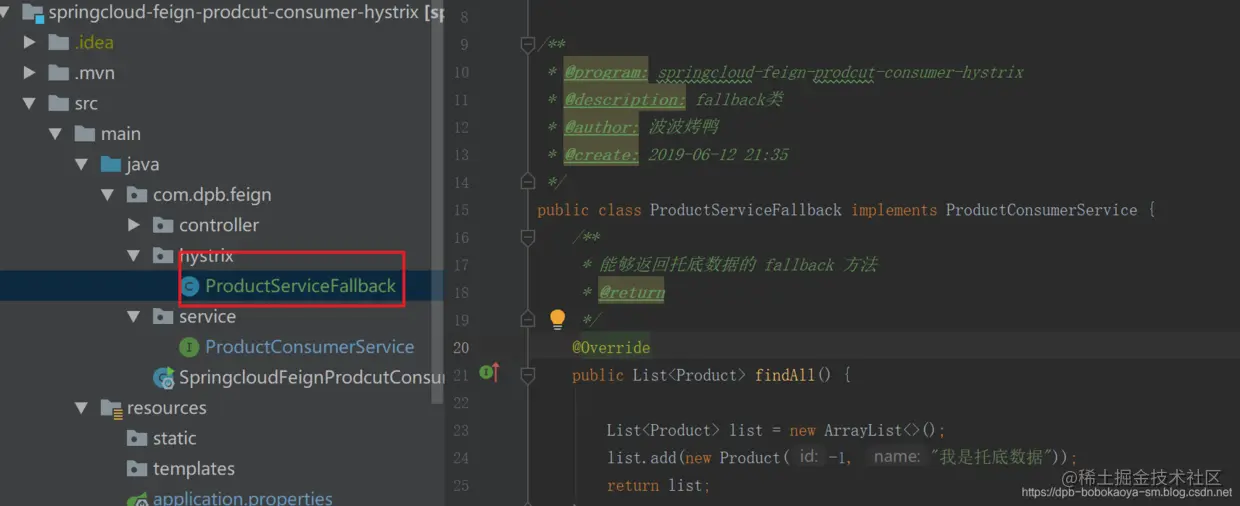Click the resources folder icon
This screenshot has width=1240, height=506.
110,408
